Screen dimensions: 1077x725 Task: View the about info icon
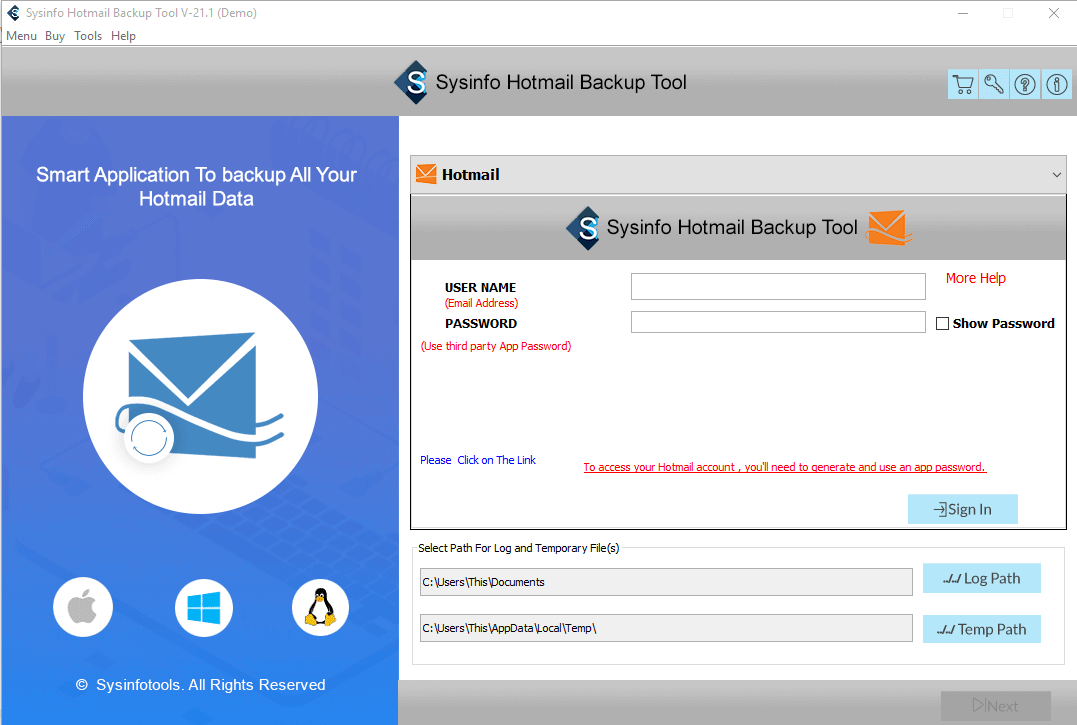(1056, 84)
